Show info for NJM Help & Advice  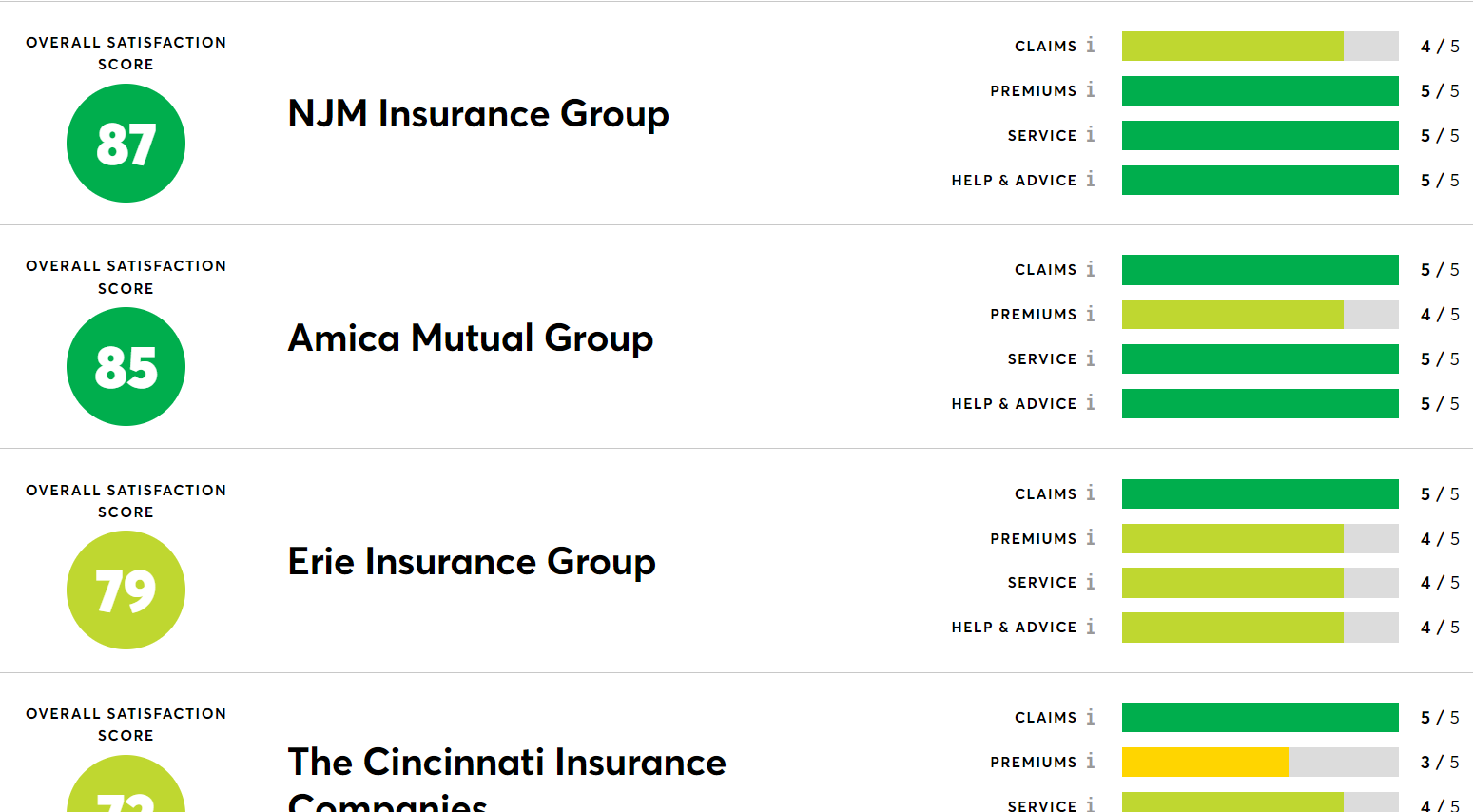(x=1091, y=180)
